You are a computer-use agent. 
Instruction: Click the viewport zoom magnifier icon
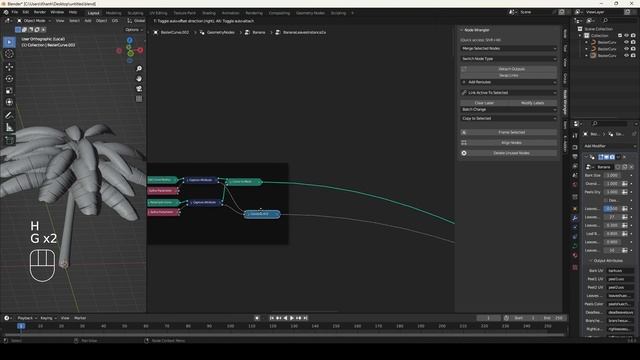[x=139, y=69]
